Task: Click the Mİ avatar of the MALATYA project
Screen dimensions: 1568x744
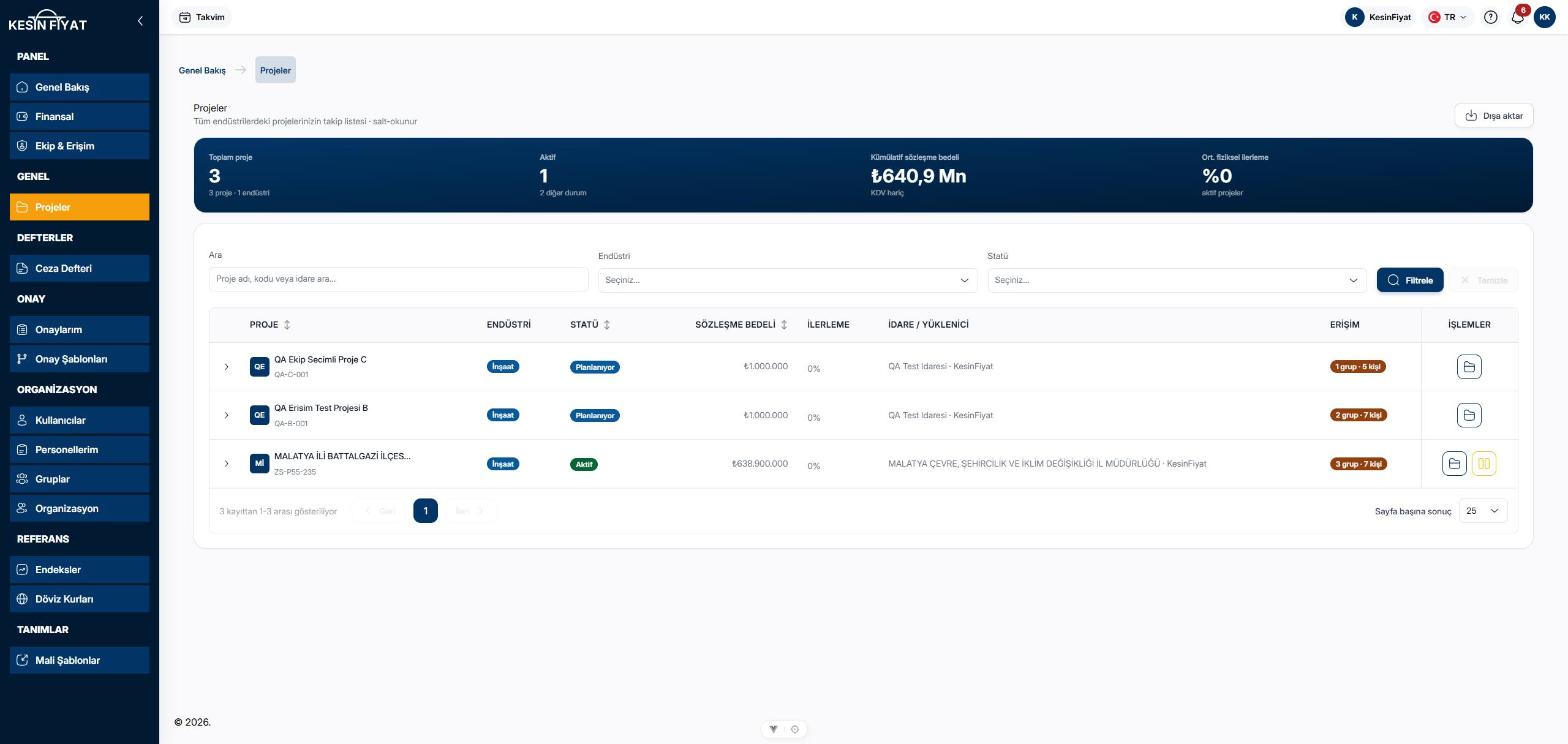Action: click(x=259, y=464)
